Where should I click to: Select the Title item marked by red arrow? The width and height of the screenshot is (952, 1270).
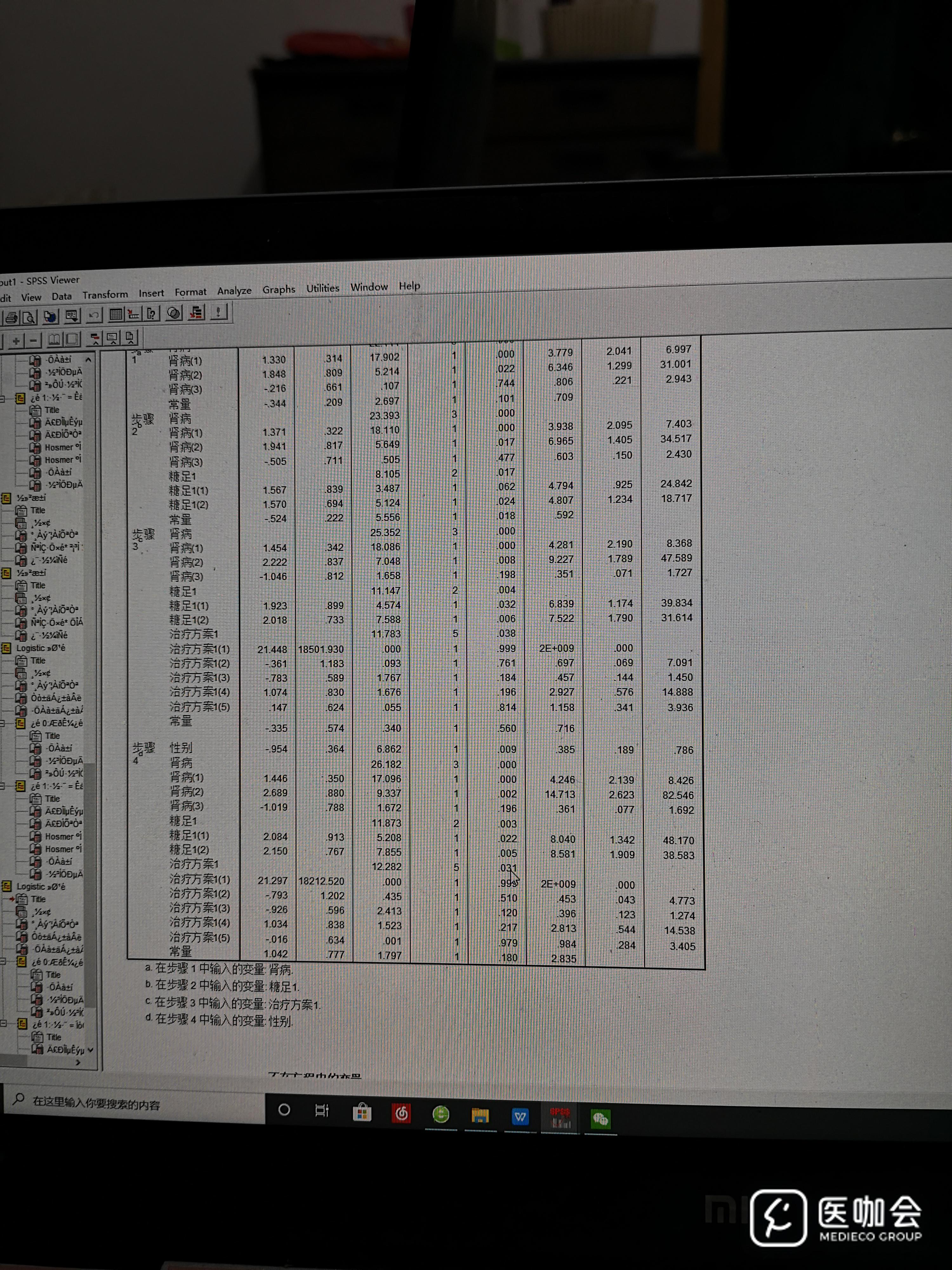(38, 899)
